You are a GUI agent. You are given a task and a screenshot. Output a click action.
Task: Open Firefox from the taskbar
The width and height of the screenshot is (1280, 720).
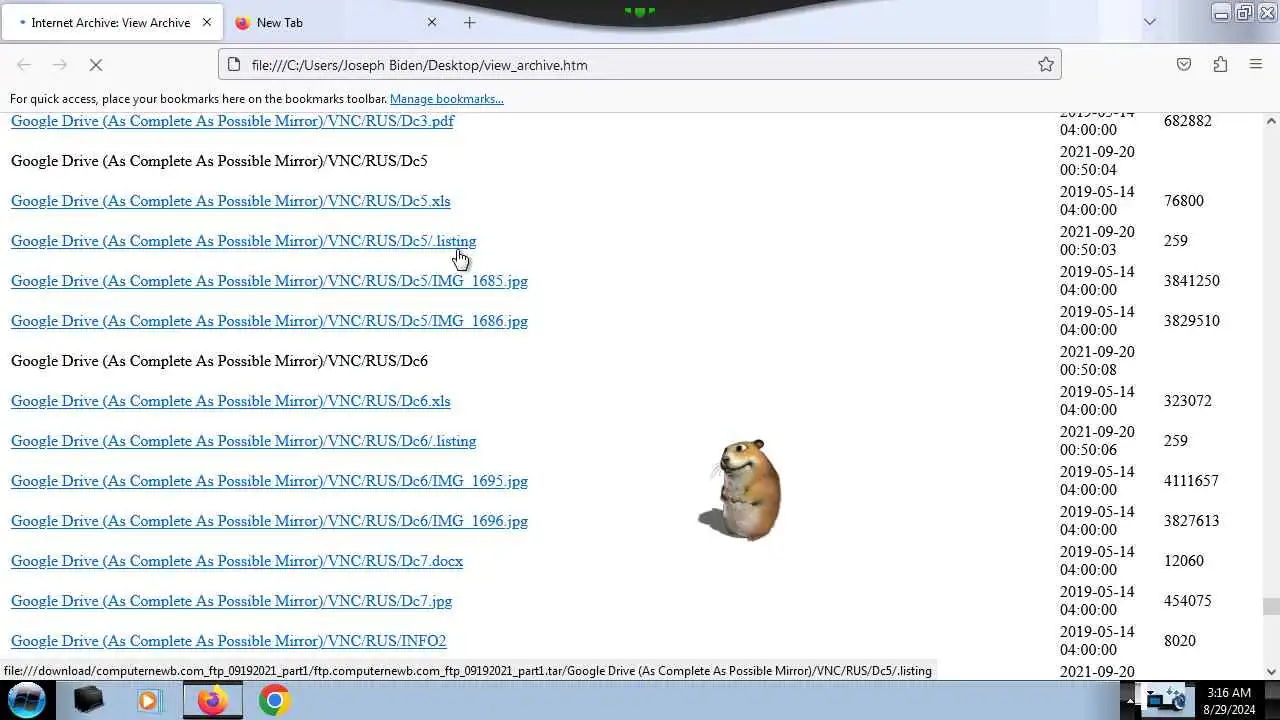click(212, 700)
